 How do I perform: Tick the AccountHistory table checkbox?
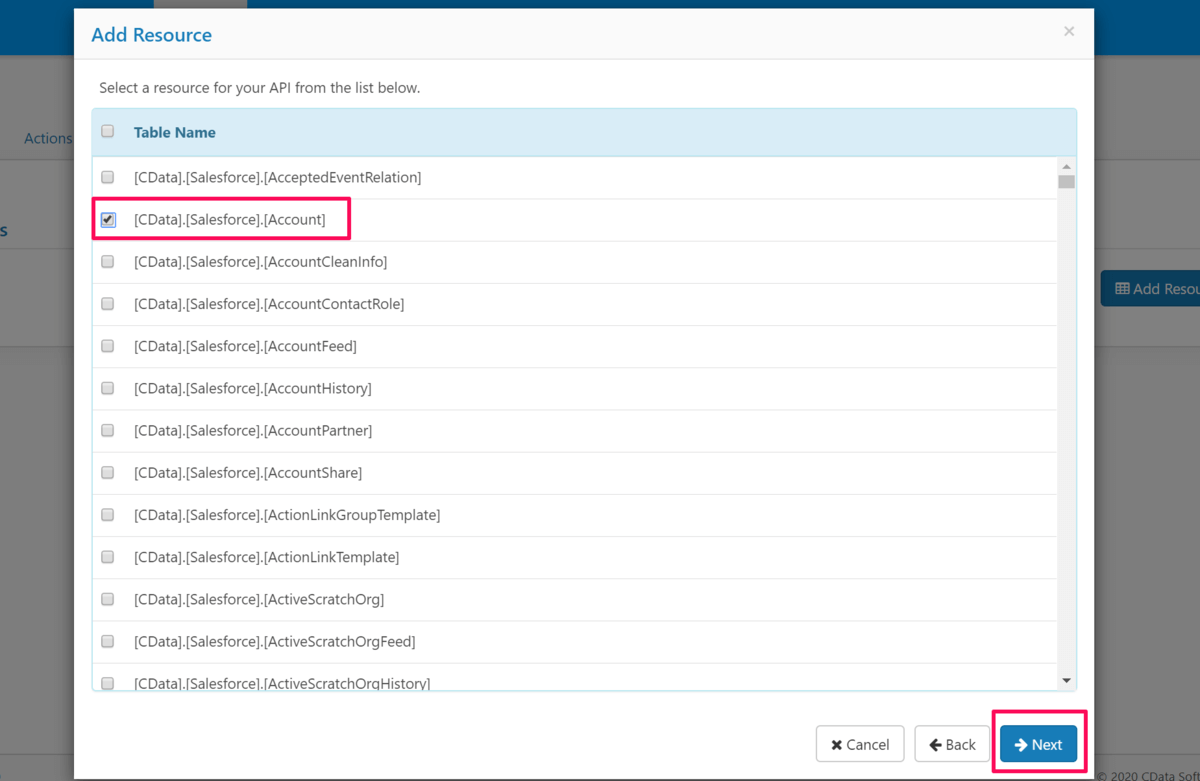point(108,388)
